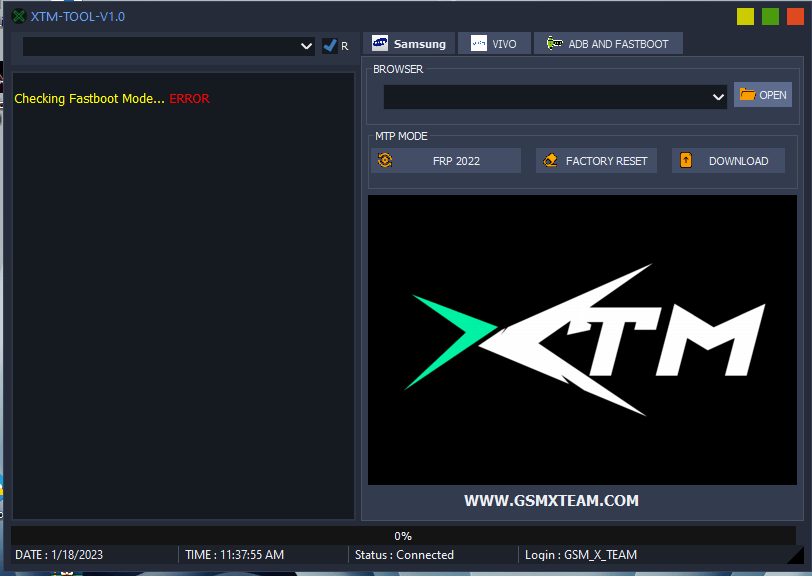Click the DATE : 1/18/2023 status entry
This screenshot has width=812, height=576.
pos(59,555)
